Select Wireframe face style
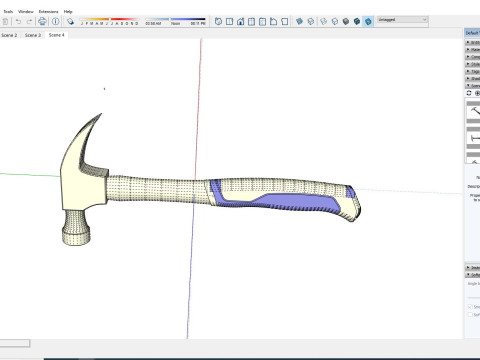 coord(323,22)
